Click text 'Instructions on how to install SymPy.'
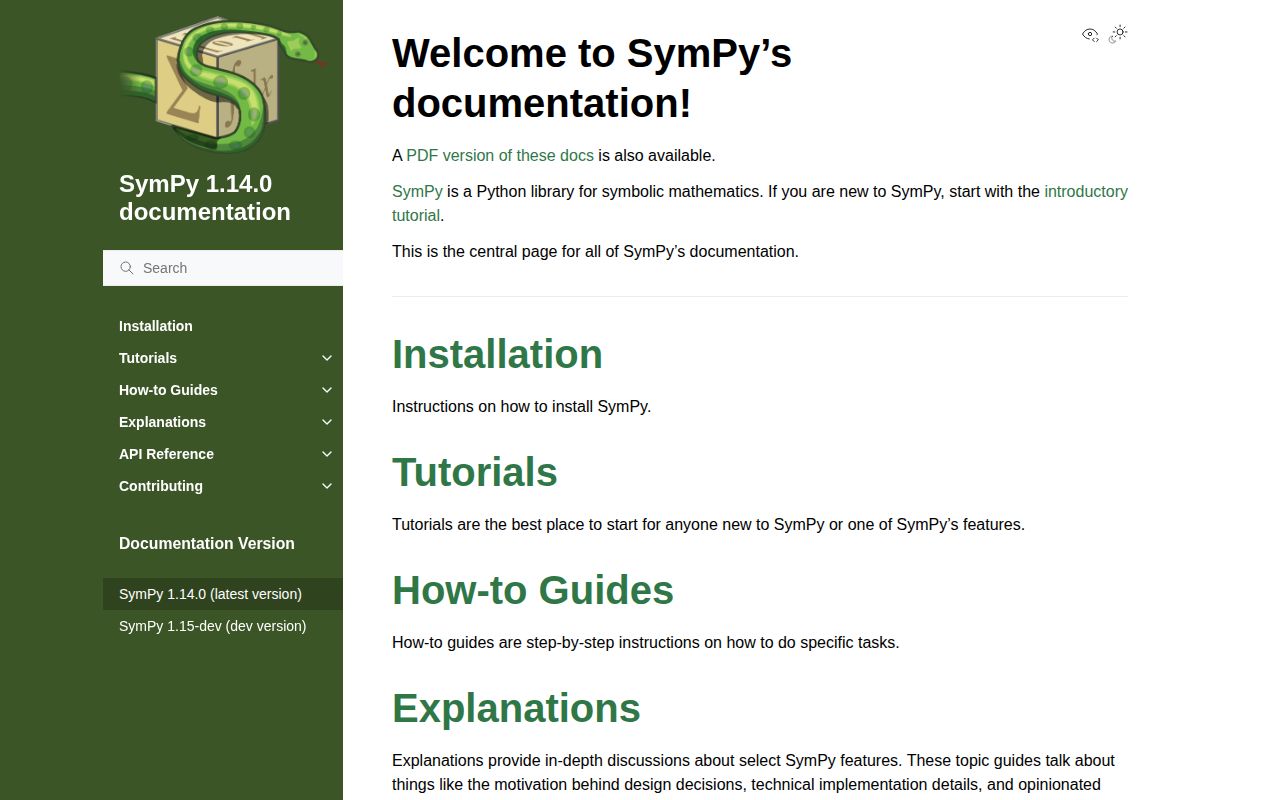 click(521, 406)
